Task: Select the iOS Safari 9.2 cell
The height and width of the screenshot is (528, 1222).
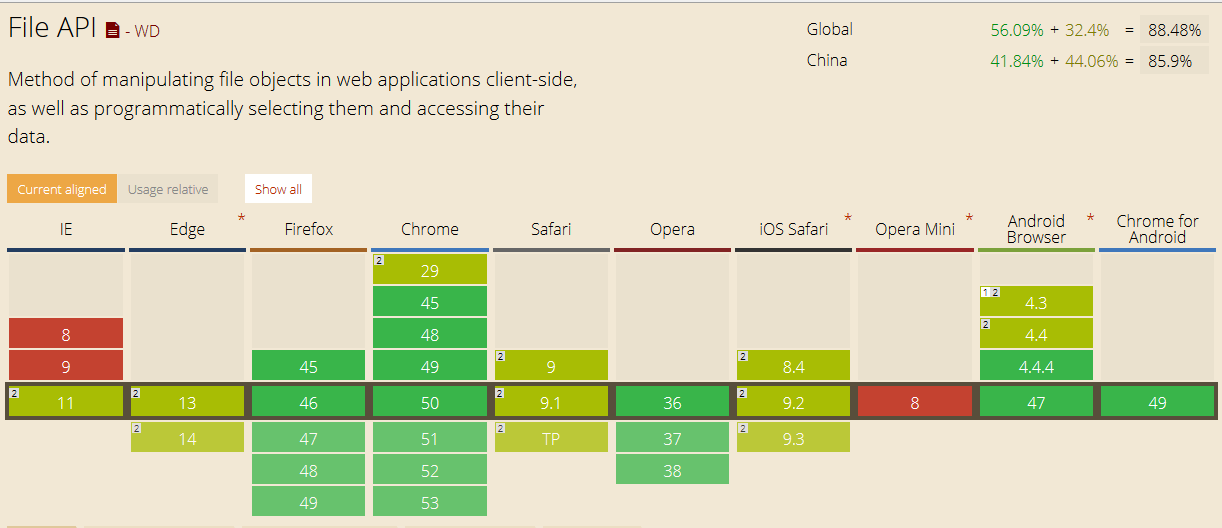Action: [794, 403]
